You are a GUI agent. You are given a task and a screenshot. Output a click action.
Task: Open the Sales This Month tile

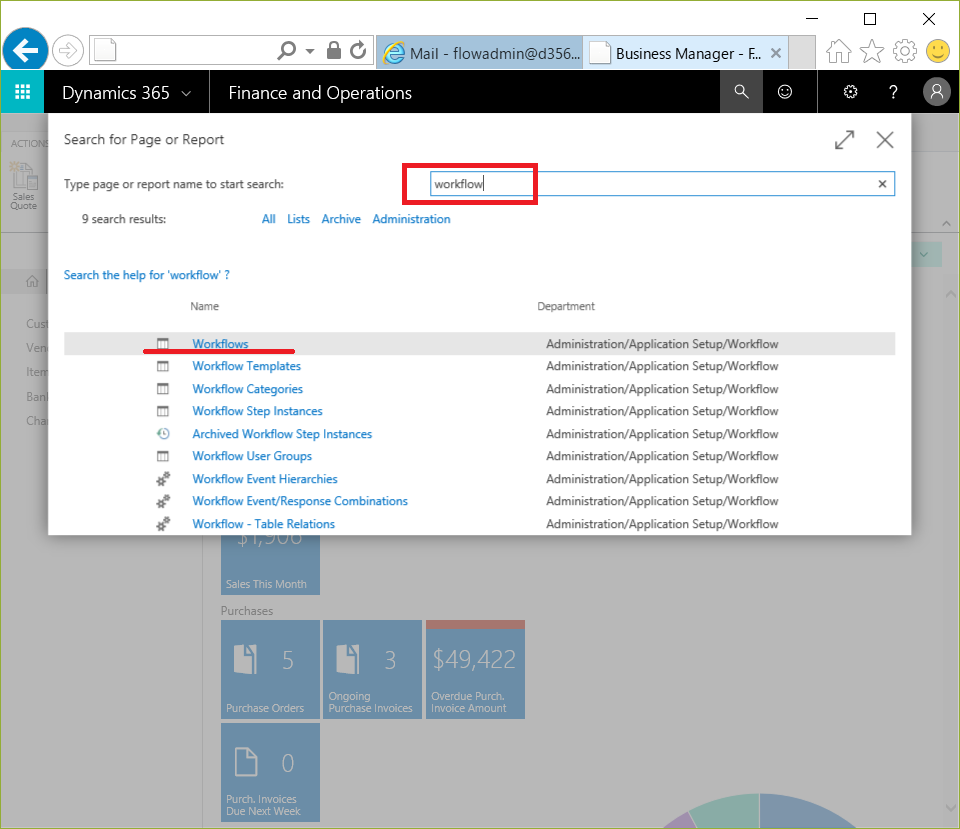(270, 565)
